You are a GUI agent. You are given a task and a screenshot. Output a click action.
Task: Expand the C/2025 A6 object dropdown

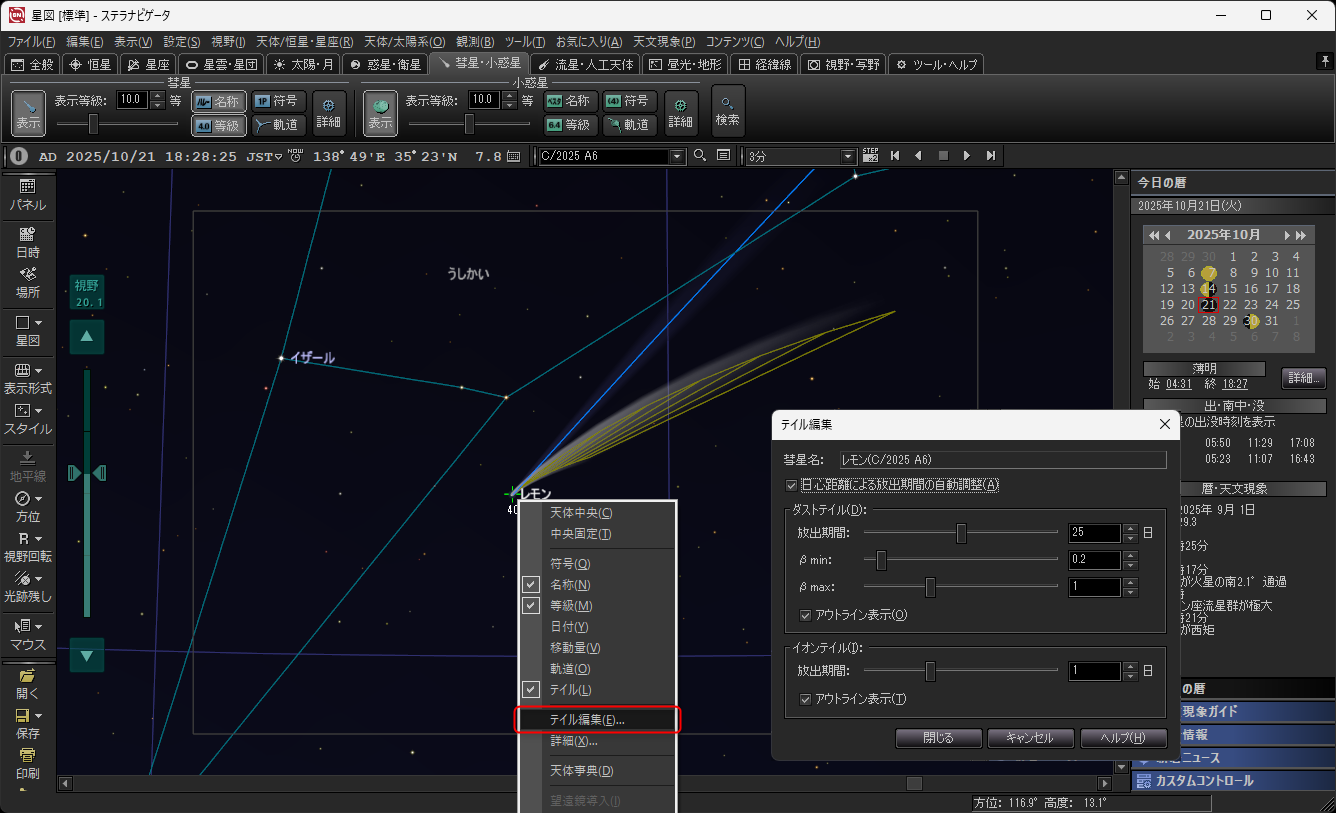[677, 156]
